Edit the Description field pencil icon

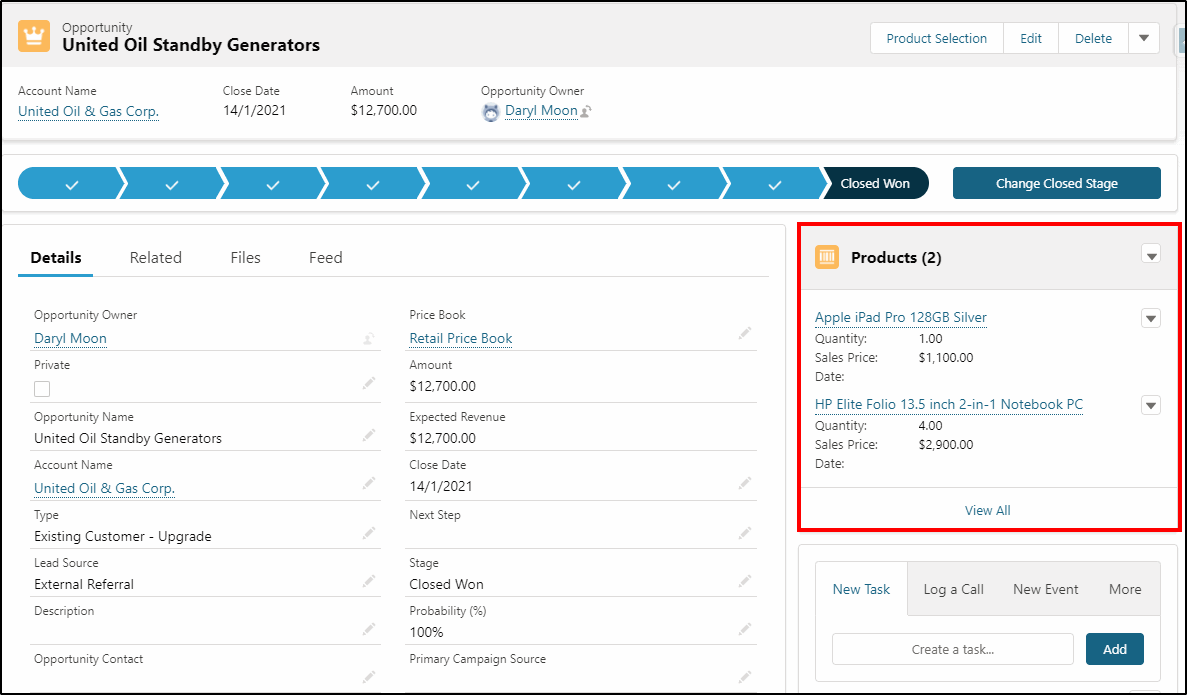tap(369, 628)
